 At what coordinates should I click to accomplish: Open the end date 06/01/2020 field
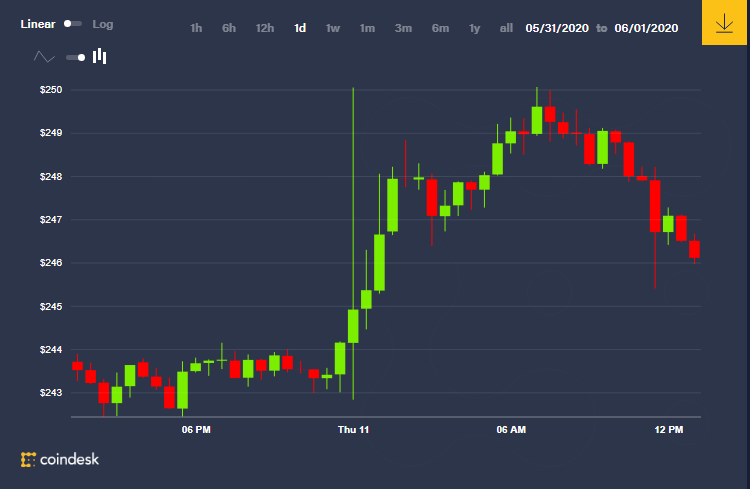point(646,28)
